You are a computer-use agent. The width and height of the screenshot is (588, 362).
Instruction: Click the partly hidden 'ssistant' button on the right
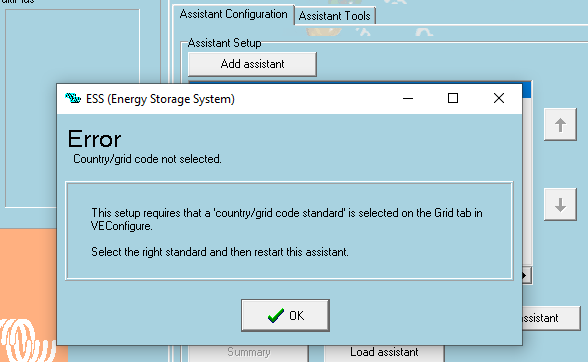point(550,318)
